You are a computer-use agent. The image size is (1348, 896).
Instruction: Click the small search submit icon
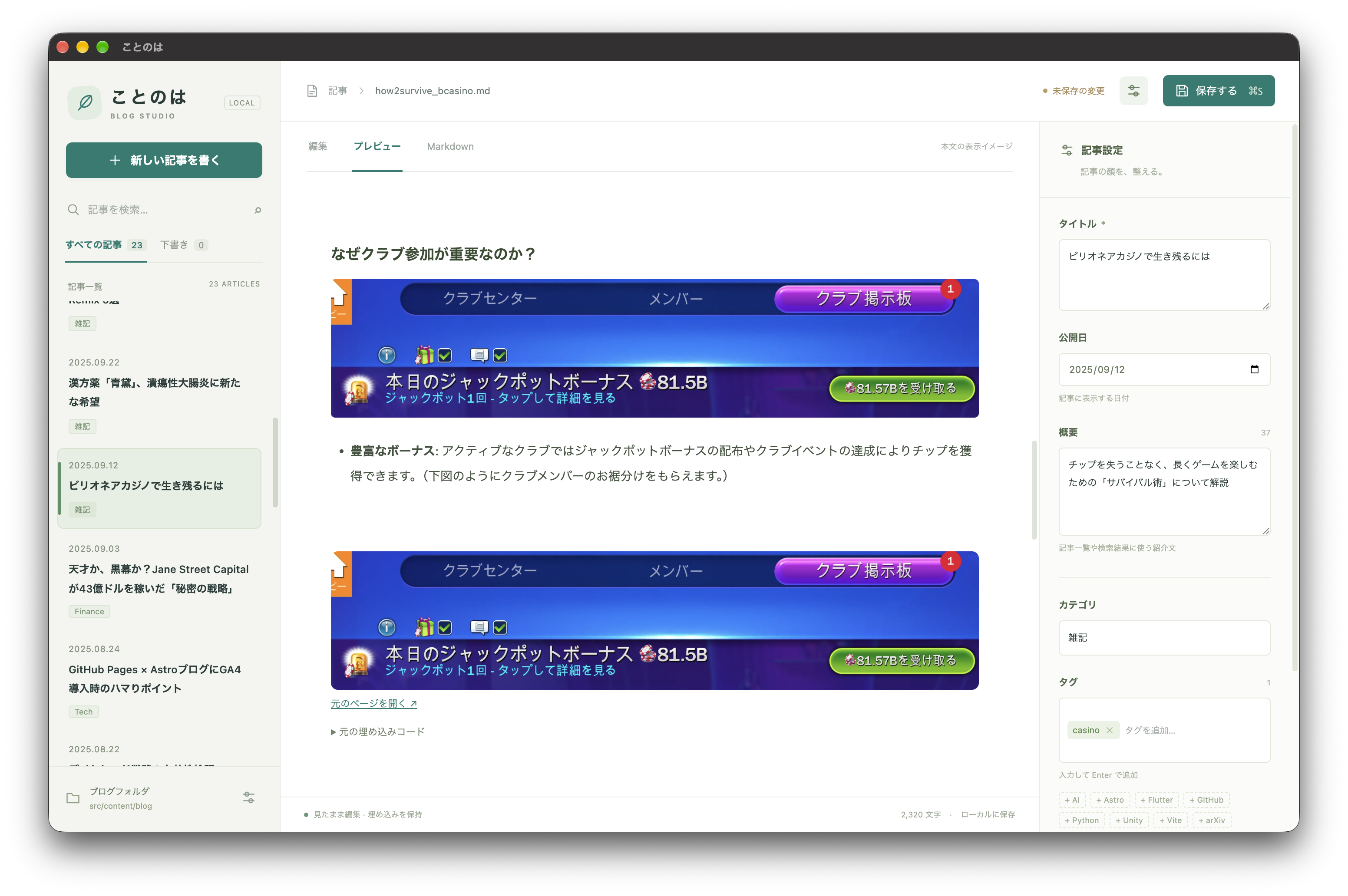tap(258, 210)
